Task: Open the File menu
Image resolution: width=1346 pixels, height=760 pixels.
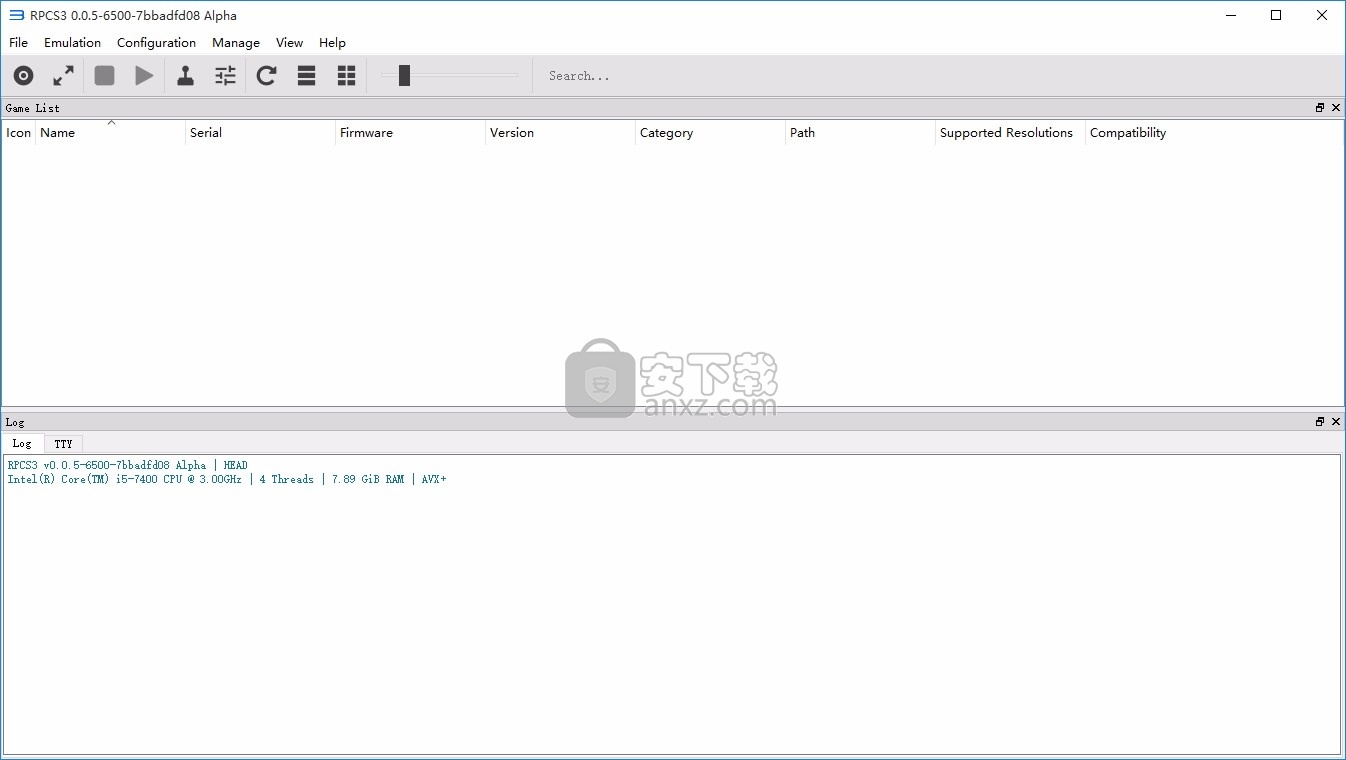Action: pyautogui.click(x=18, y=42)
